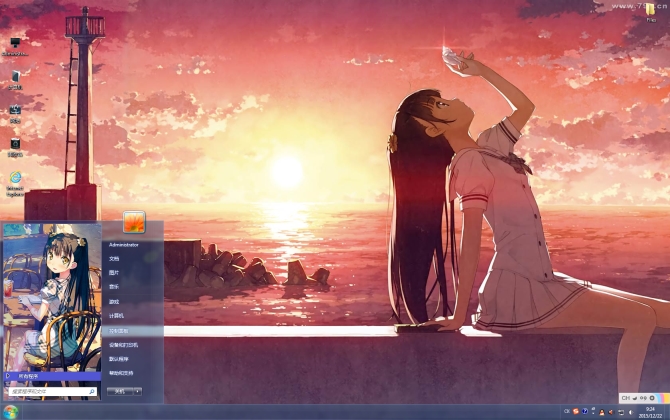Image resolution: width=670 pixels, height=420 pixels.
Task: Open 游戏 in the Start menu
Action: pyautogui.click(x=114, y=302)
